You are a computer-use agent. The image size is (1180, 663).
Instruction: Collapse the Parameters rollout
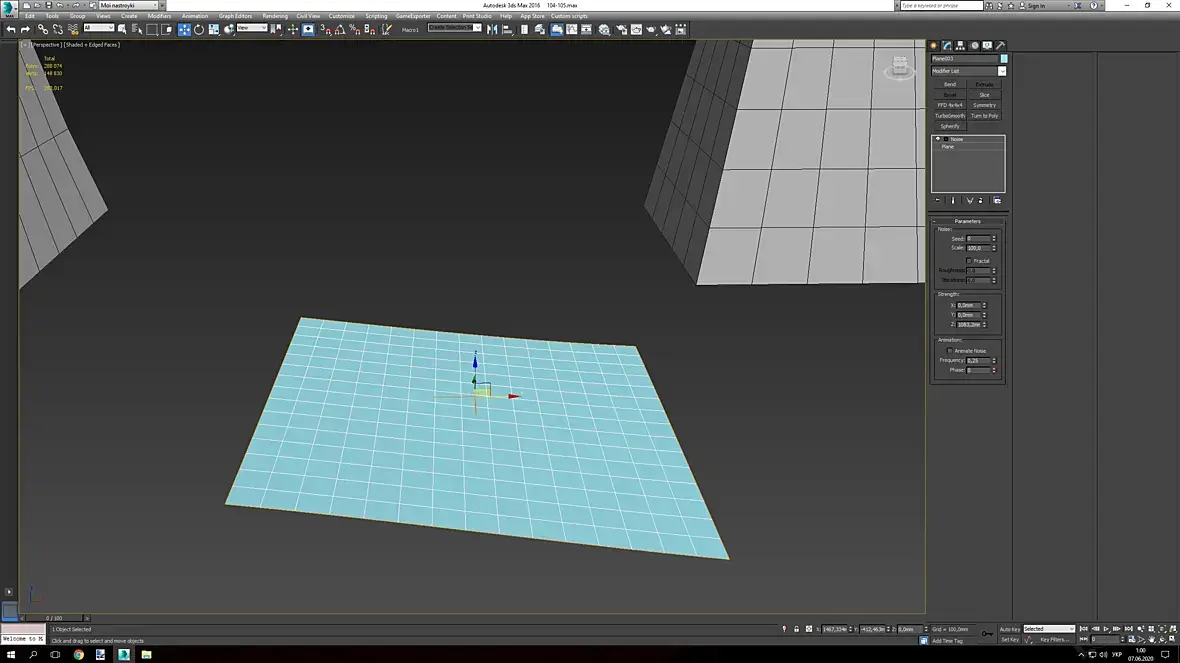click(967, 221)
